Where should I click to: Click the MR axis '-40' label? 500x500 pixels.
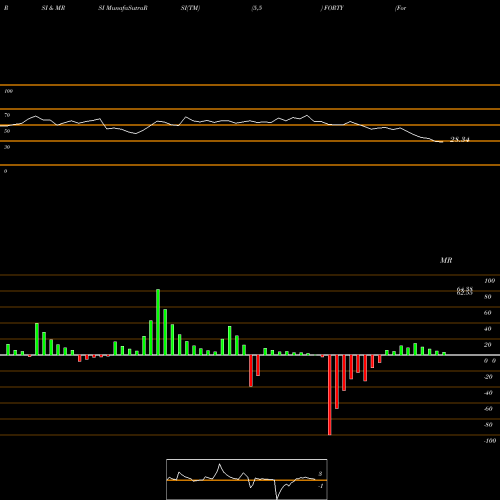point(488,393)
